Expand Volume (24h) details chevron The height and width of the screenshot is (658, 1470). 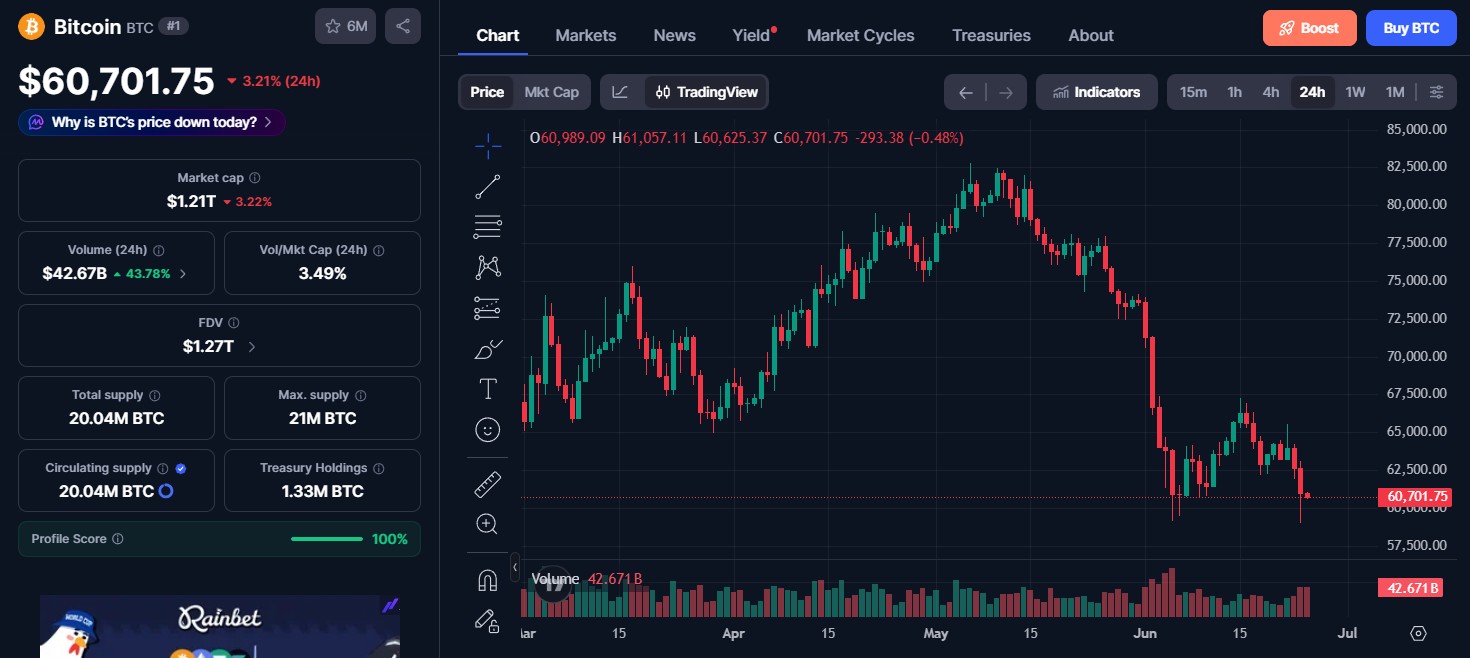(182, 273)
